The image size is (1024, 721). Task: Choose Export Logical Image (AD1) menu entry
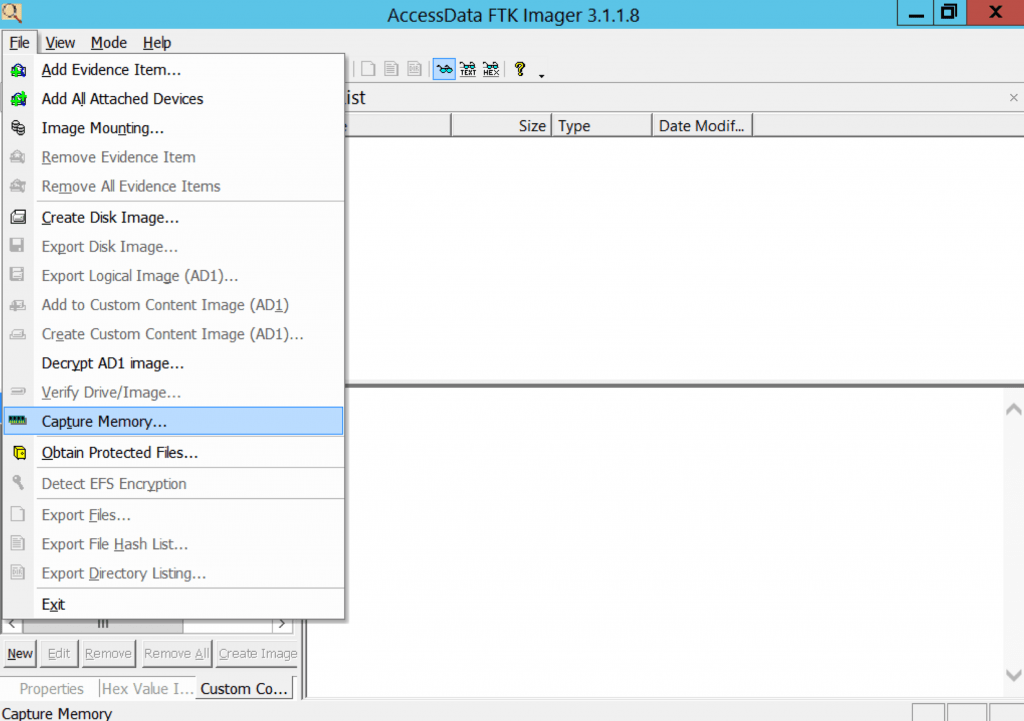pos(173,276)
